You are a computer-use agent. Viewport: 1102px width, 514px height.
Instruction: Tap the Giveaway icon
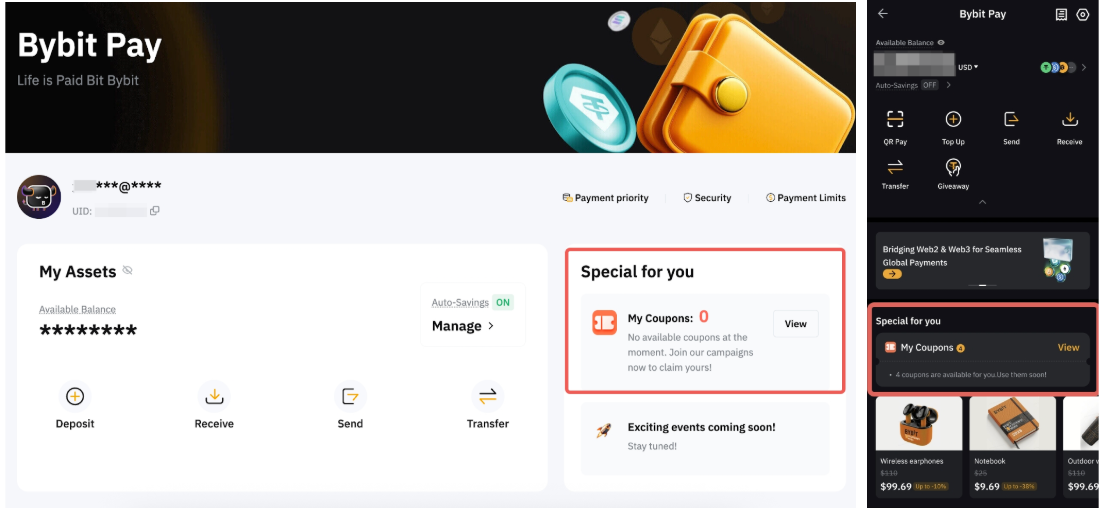pyautogui.click(x=953, y=167)
